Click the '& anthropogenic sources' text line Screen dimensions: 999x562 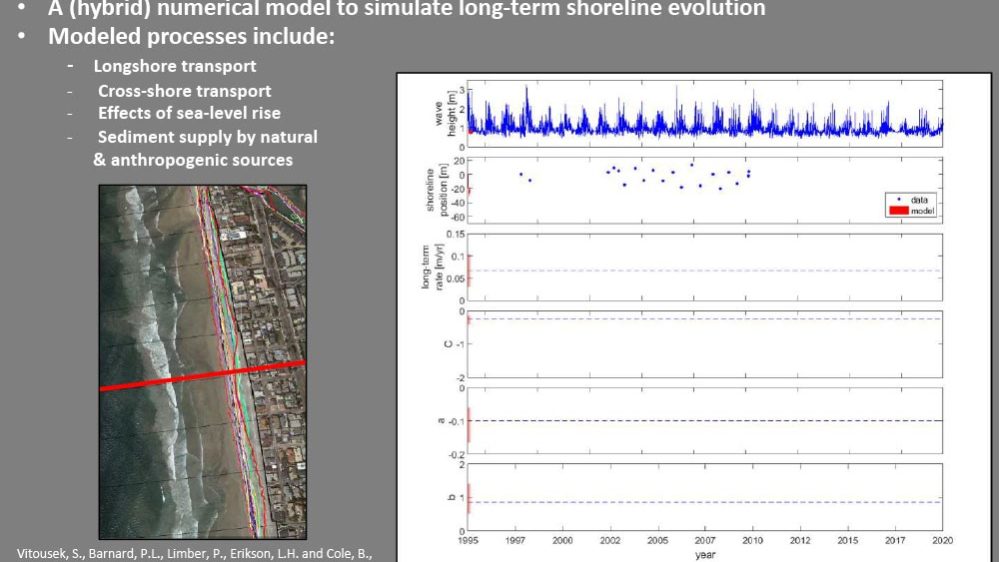click(193, 160)
